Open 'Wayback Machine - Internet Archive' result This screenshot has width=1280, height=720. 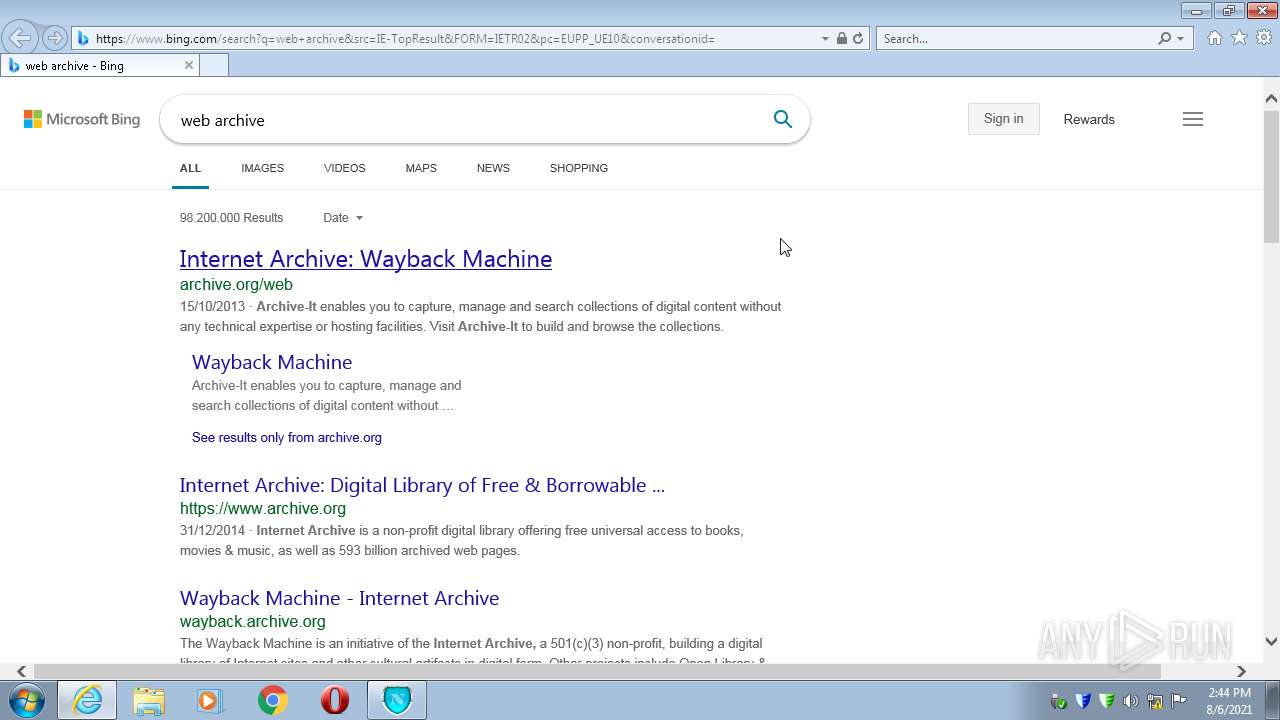(x=339, y=598)
